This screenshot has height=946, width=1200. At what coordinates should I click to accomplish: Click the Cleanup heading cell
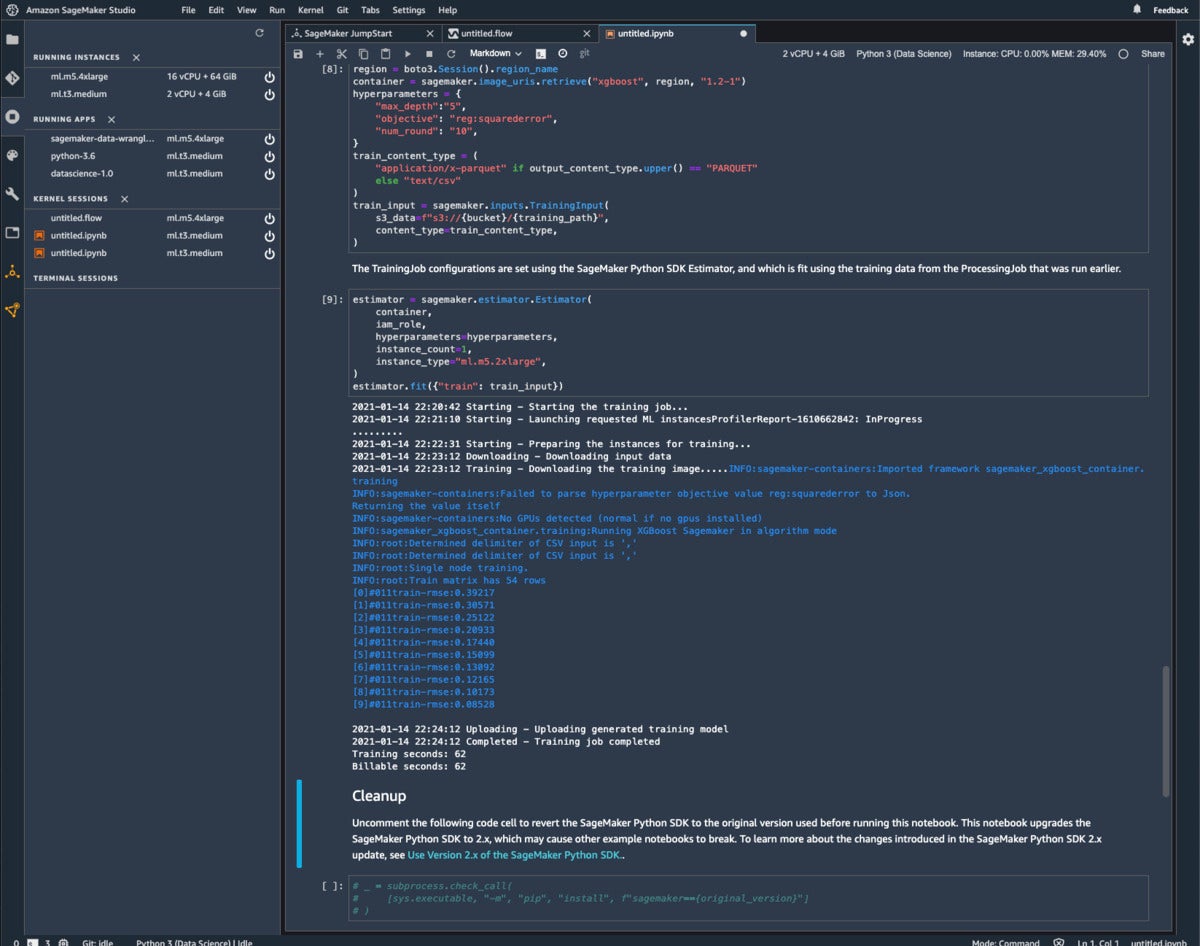(x=379, y=796)
